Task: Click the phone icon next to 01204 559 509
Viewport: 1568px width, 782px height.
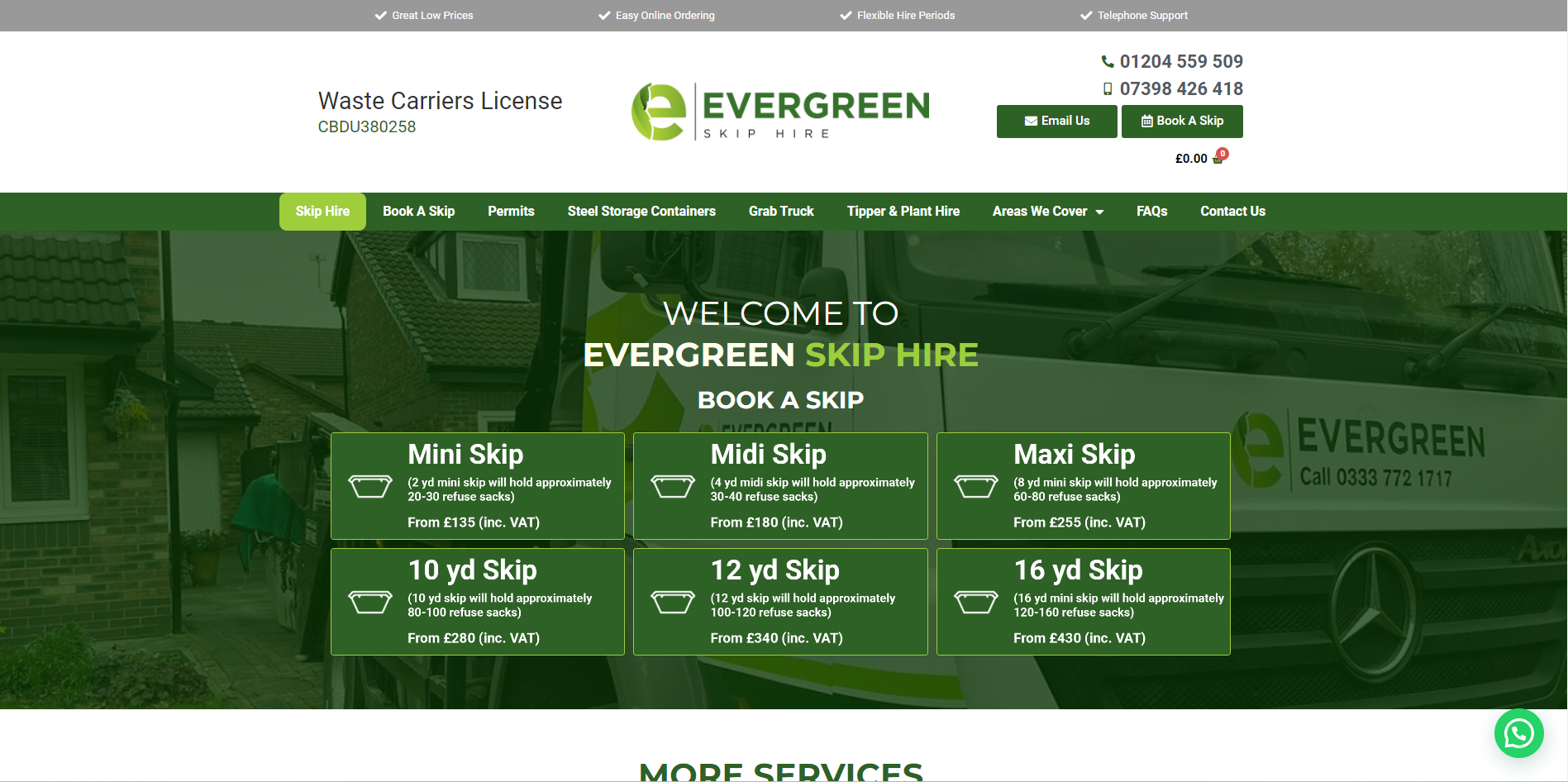Action: (x=1107, y=61)
